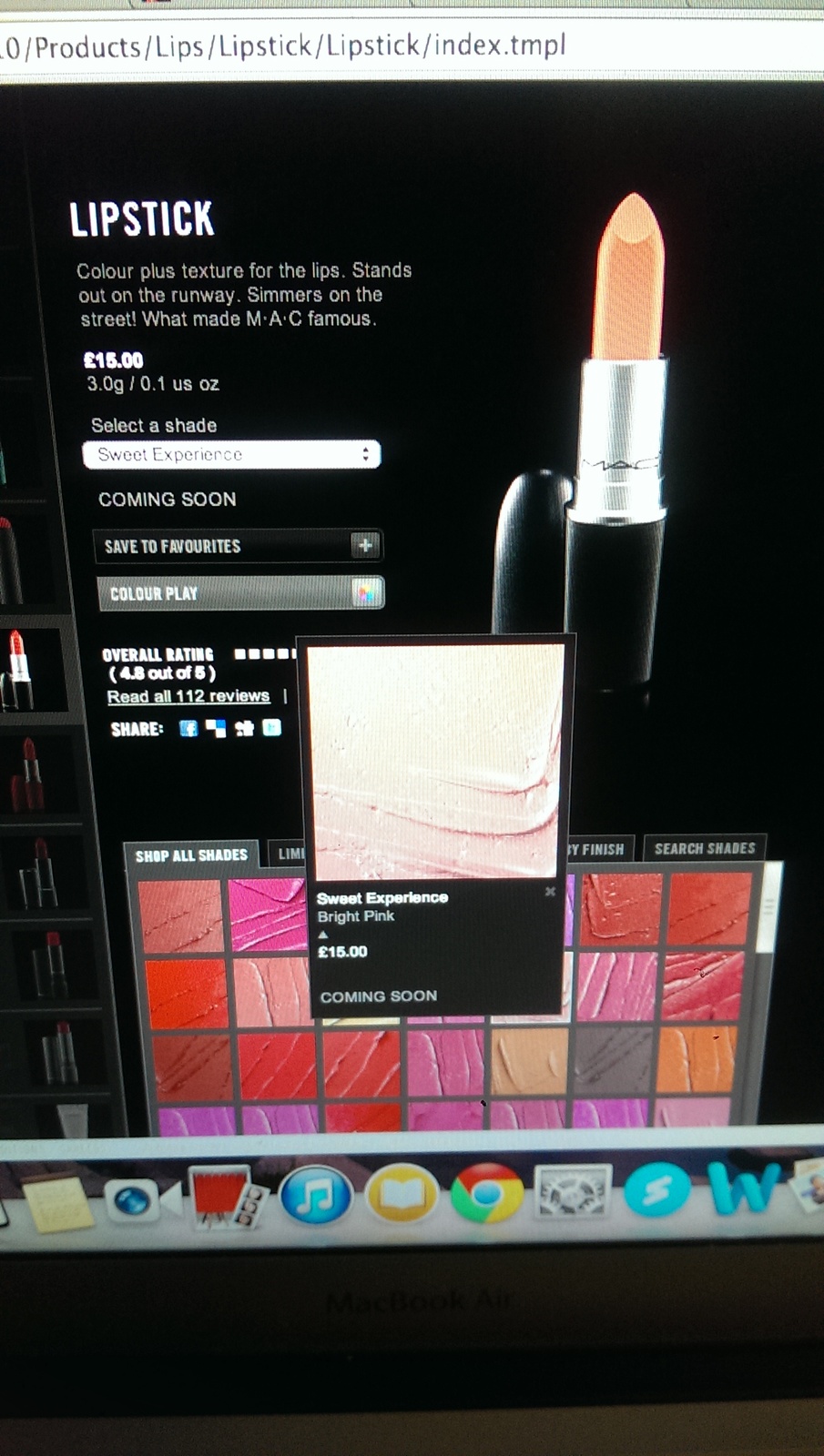Viewport: 824px width, 1456px height.
Task: Click the turquoise S app icon in Dock
Action: 657,1190
